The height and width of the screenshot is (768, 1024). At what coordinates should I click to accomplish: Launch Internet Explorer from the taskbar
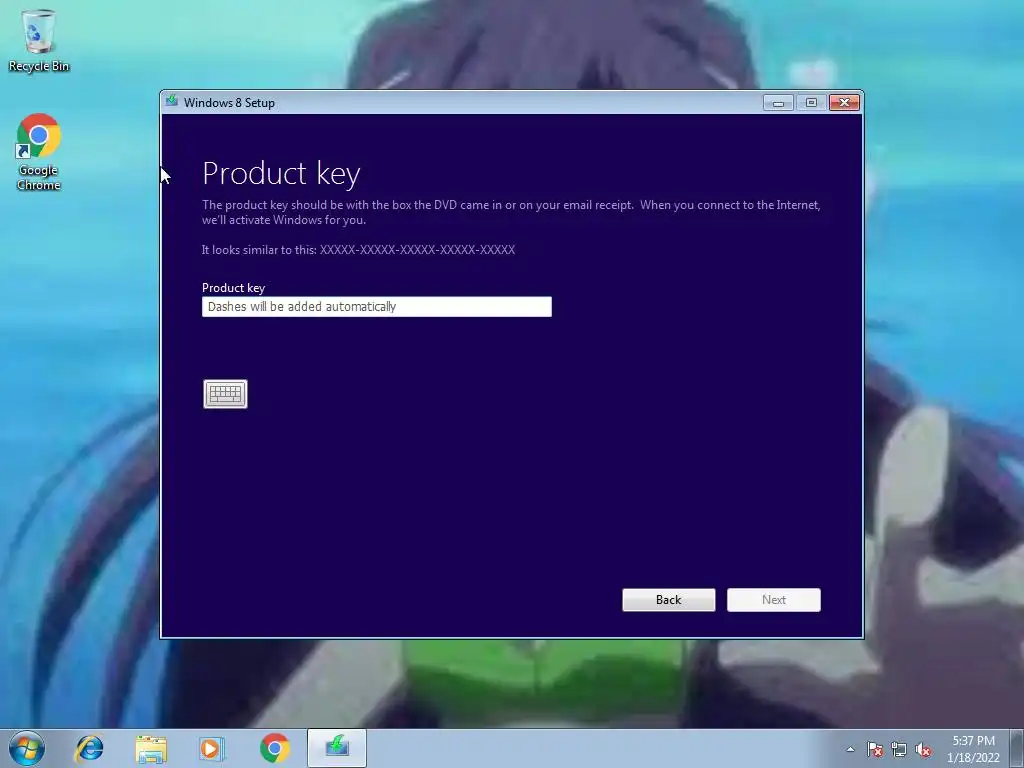89,748
